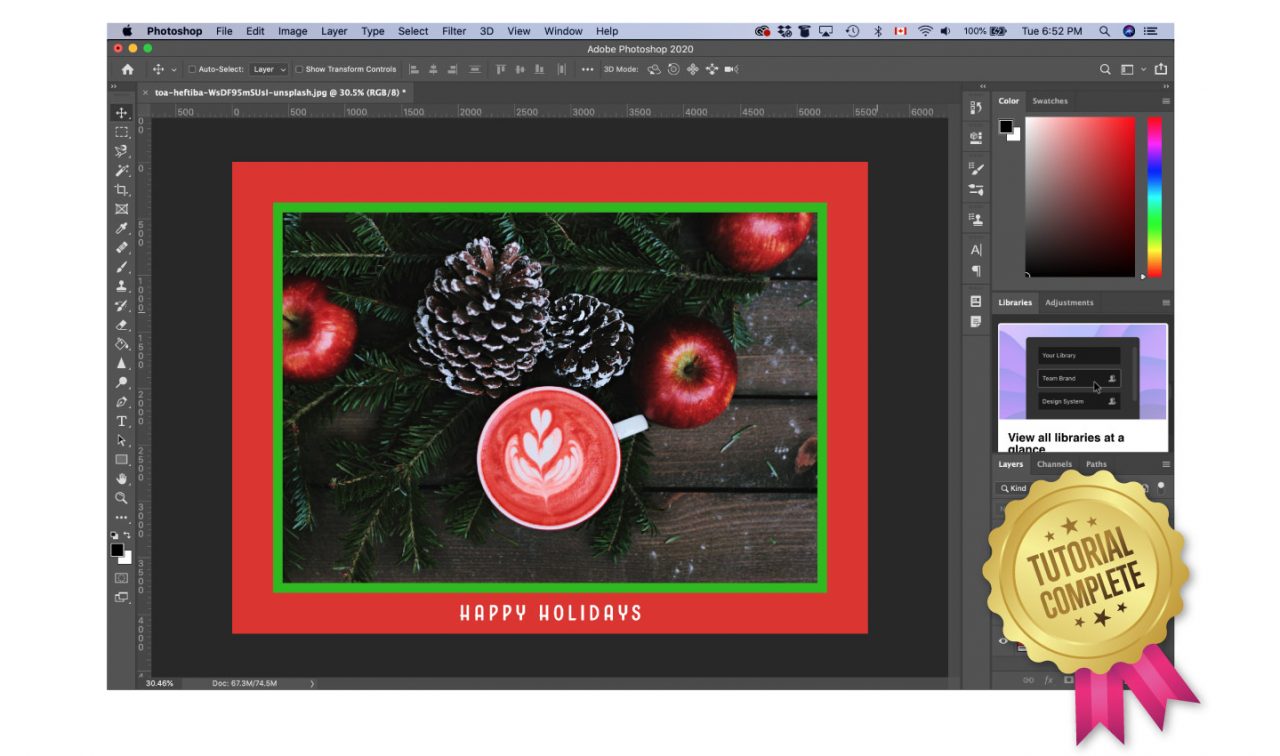Select the Crop tool in the toolbar
The image size is (1280, 756).
(122, 190)
